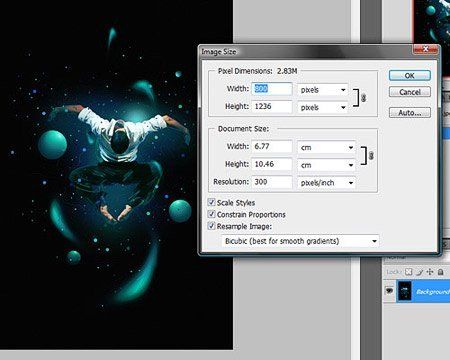Select the Background layer name
This screenshot has height=360, width=450.
tap(433, 292)
